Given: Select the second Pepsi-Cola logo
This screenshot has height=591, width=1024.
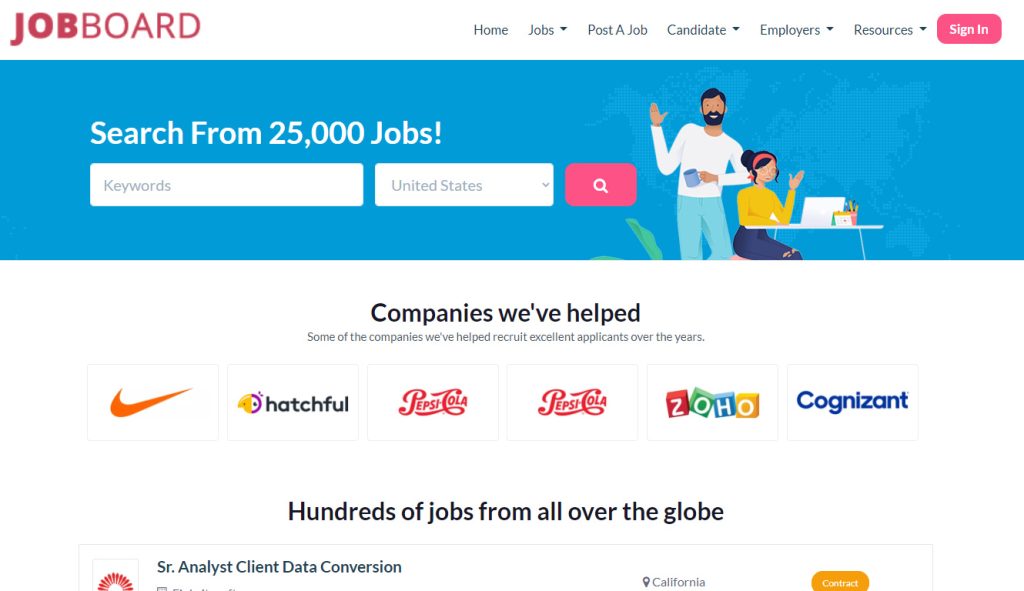Looking at the screenshot, I should (572, 402).
